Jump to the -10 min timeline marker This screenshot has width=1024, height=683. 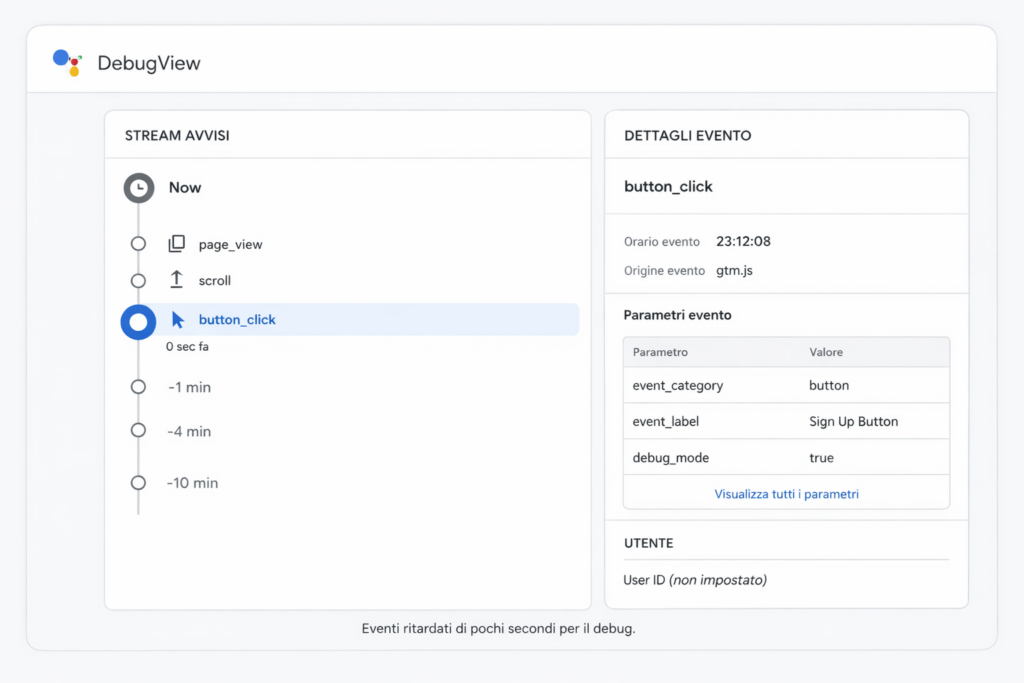tap(138, 483)
